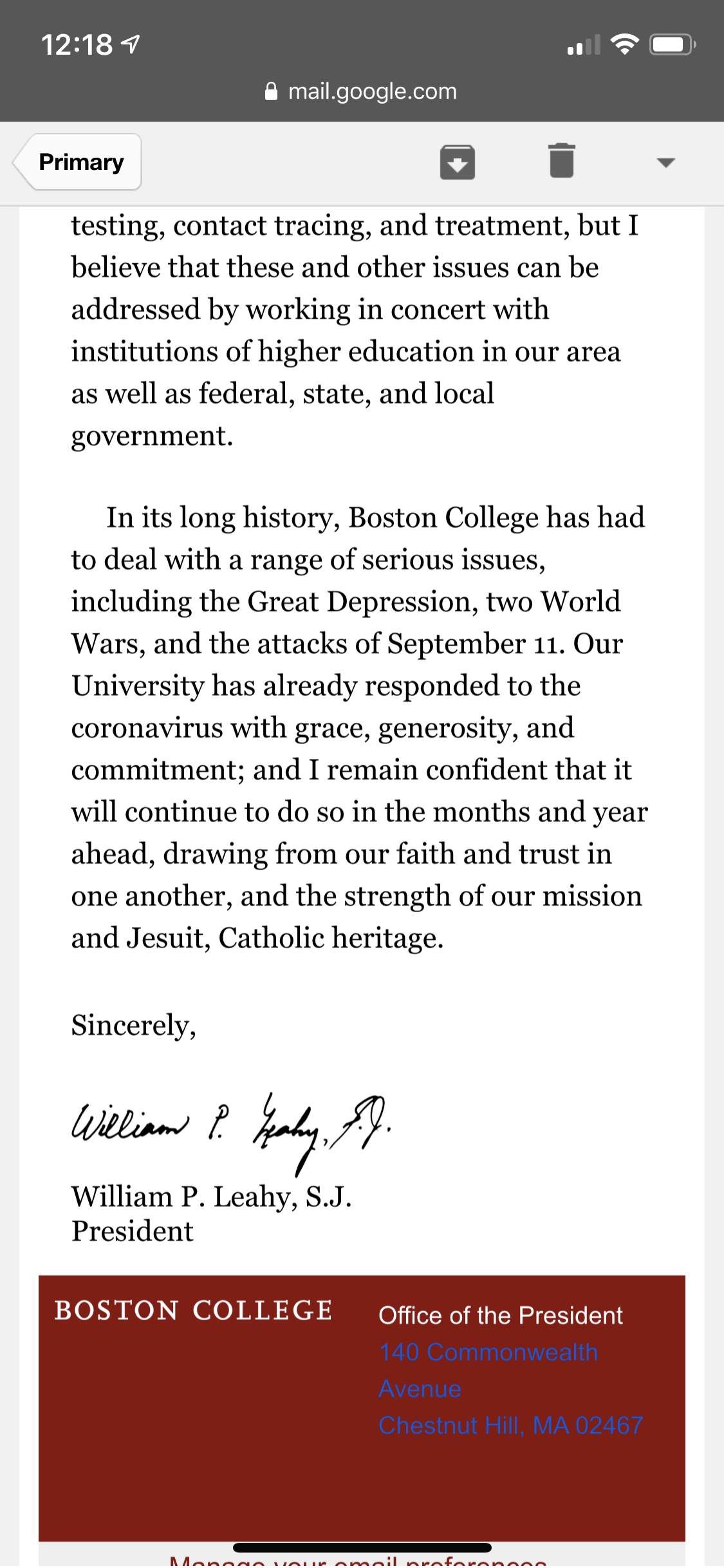
Task: Tap the Boston College logo in footer
Action: pyautogui.click(x=193, y=1311)
